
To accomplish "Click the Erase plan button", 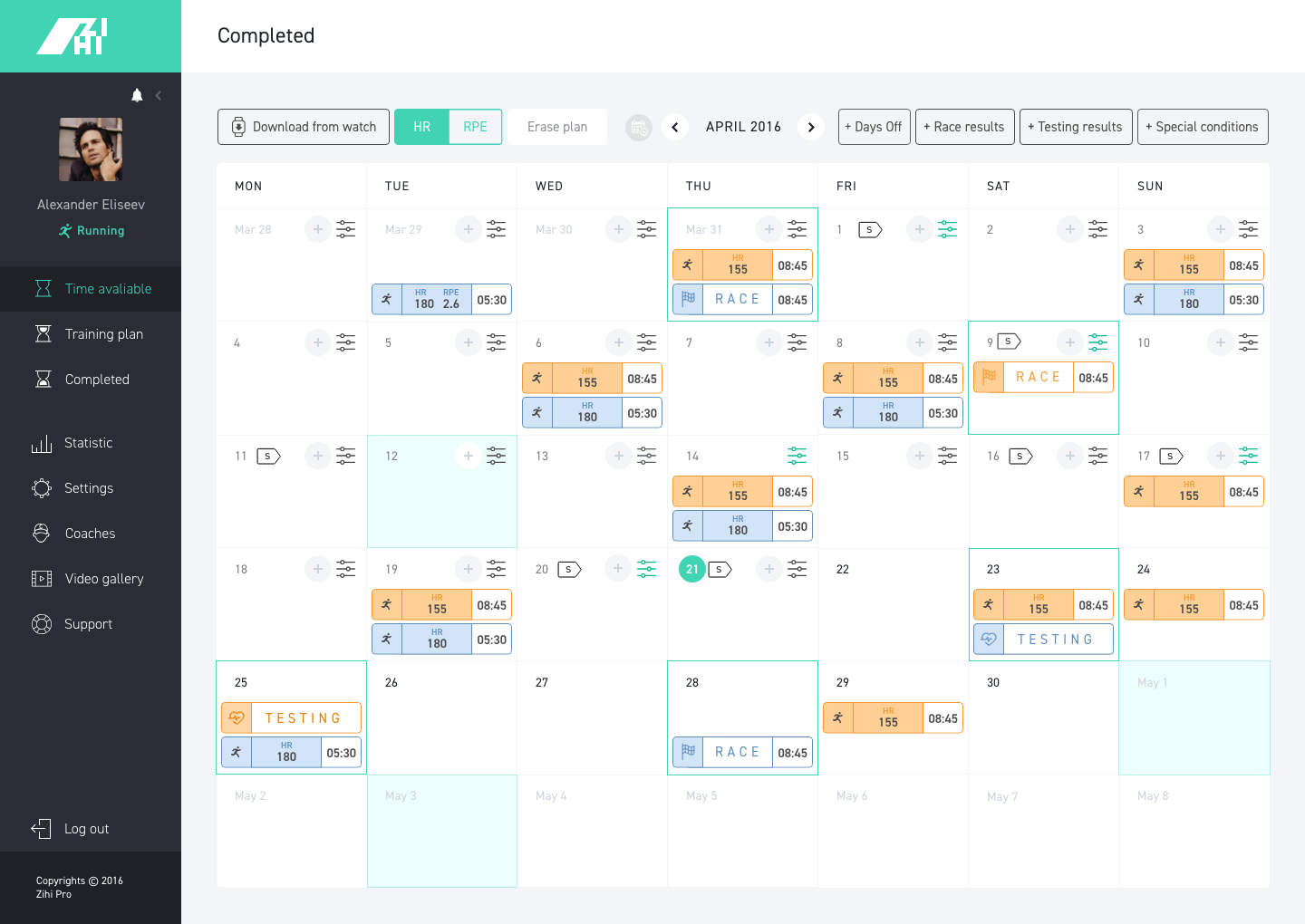I will [557, 127].
